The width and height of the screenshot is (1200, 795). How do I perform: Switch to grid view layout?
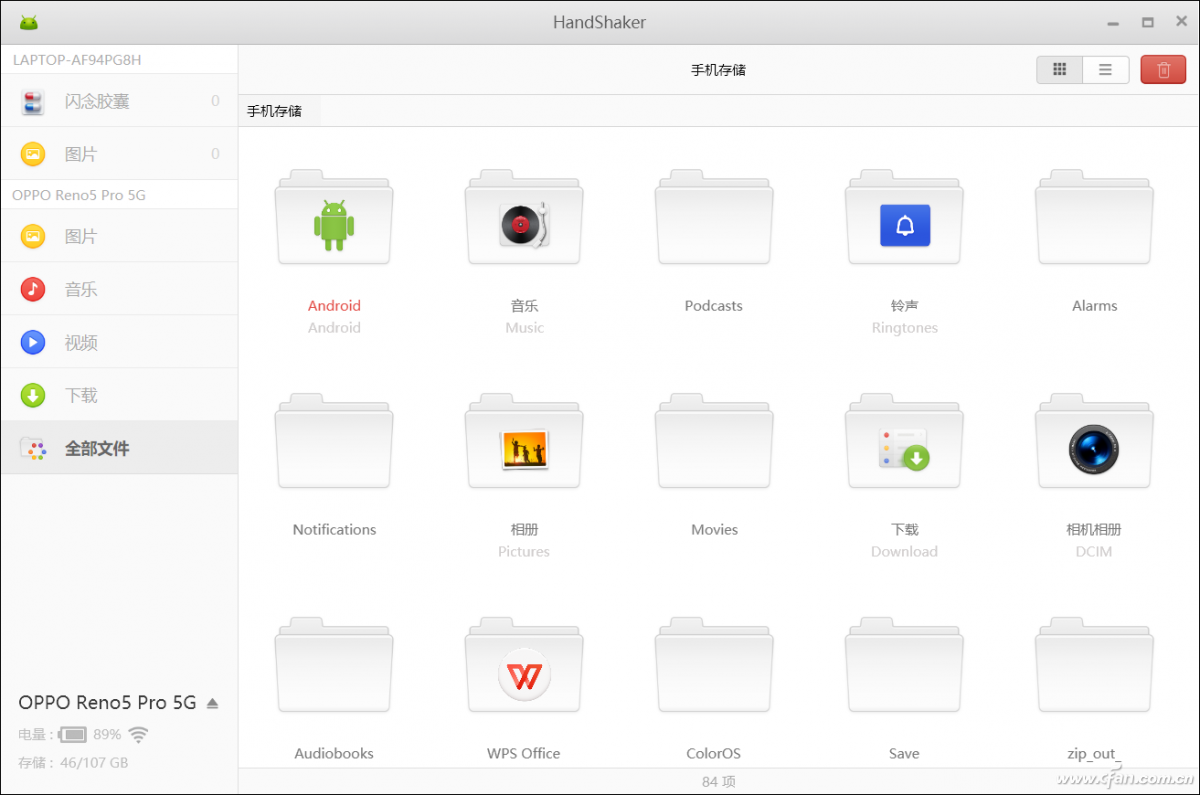pos(1059,69)
